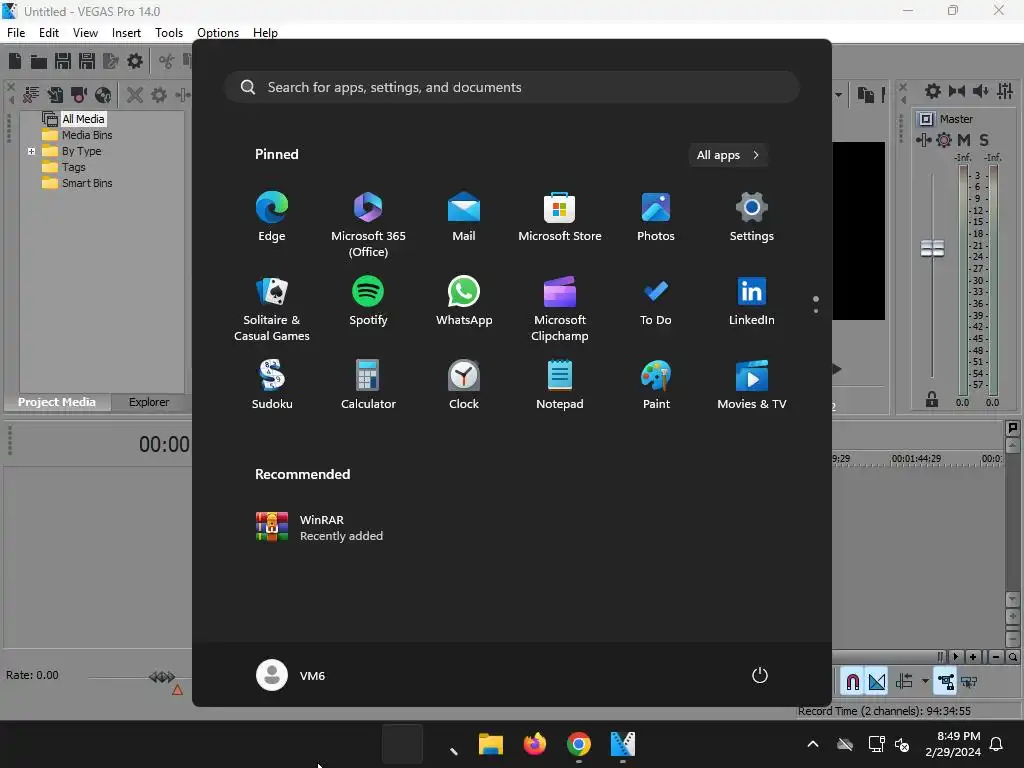The width and height of the screenshot is (1024, 768).
Task: Click the power button in Start menu
Action: (x=760, y=675)
